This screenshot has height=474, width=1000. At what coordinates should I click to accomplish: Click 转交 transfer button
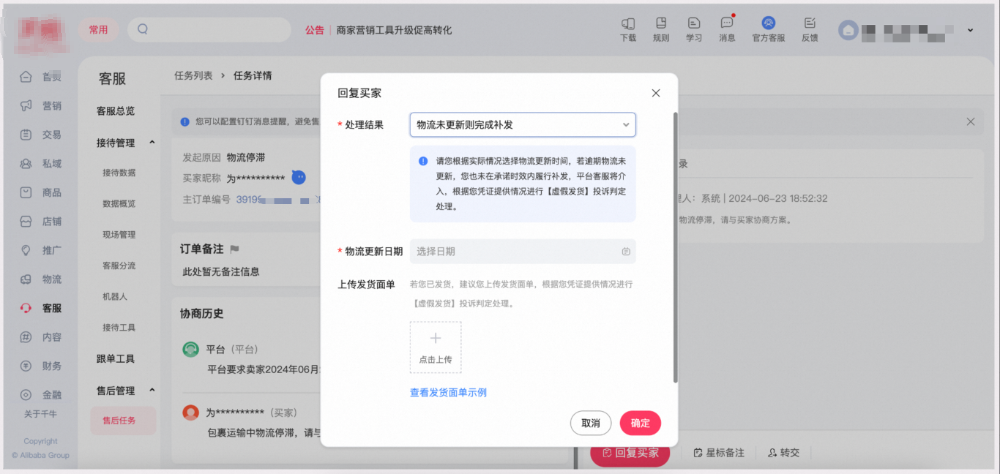coord(784,453)
